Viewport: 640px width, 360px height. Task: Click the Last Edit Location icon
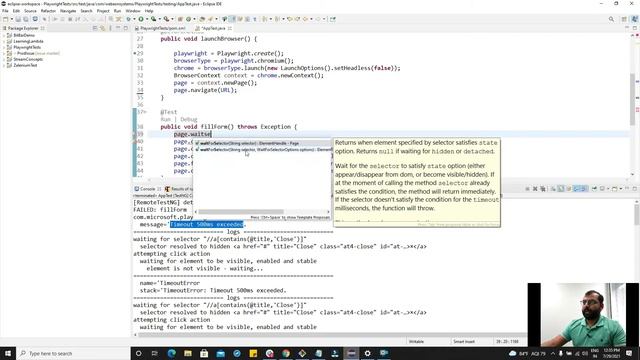tap(289, 19)
